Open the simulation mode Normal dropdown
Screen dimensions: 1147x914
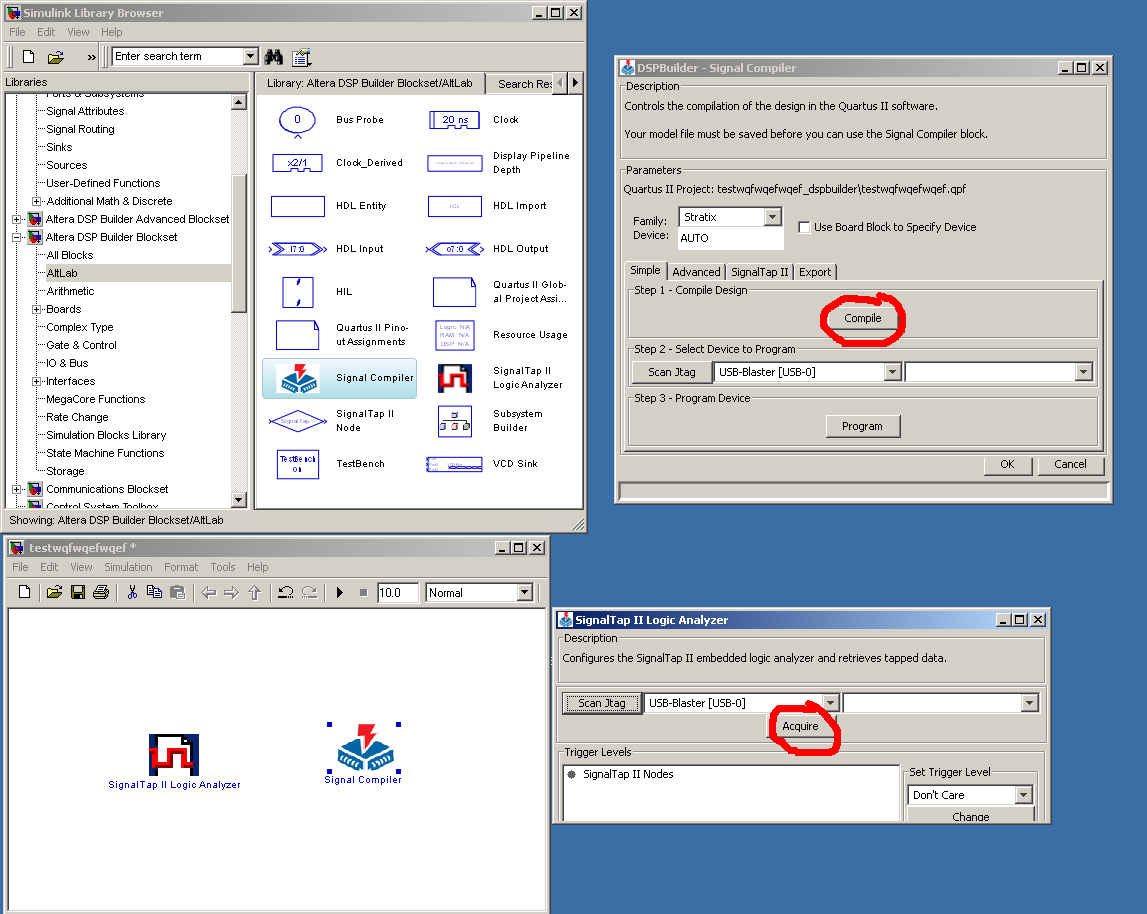pyautogui.click(x=524, y=592)
